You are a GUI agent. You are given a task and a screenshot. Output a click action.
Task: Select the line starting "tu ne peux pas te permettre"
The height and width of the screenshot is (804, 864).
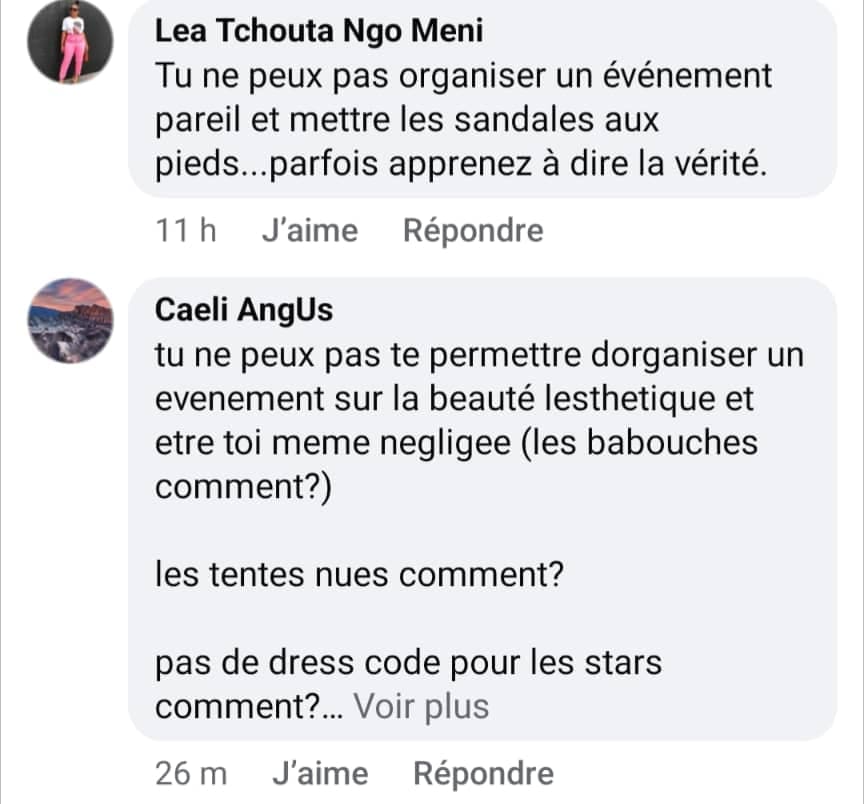tap(480, 355)
